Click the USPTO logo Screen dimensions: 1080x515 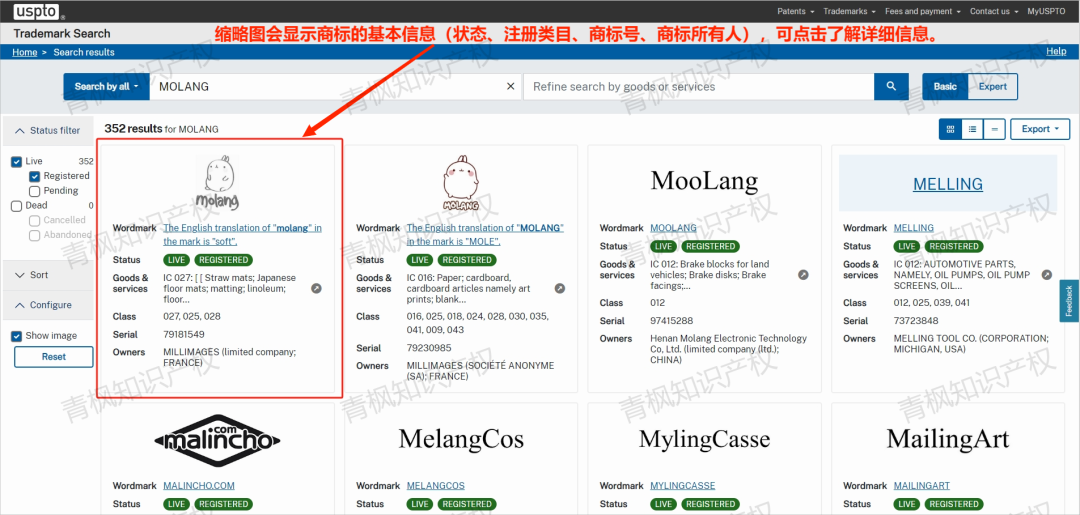pos(39,12)
